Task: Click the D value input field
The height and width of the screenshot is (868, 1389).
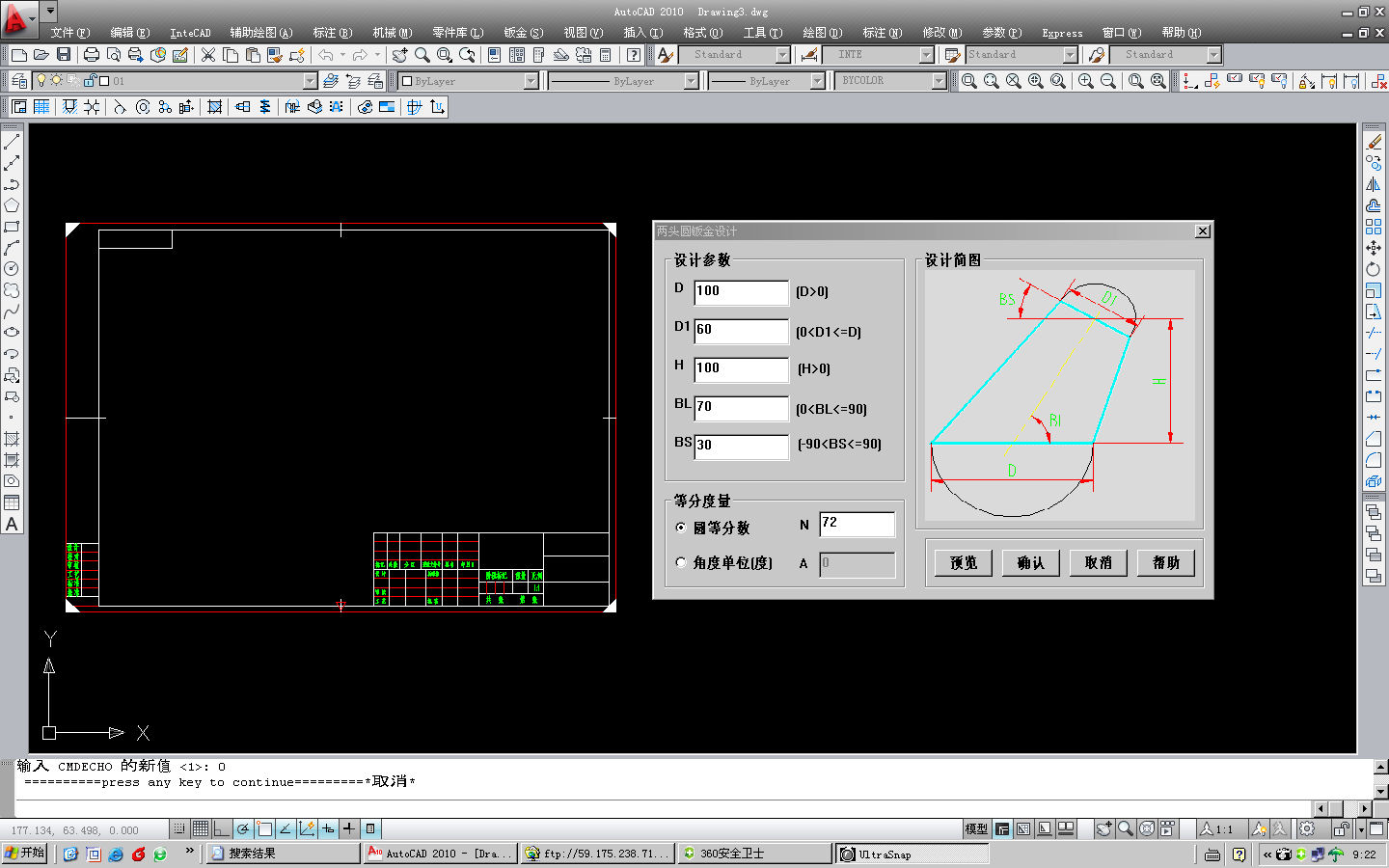Action: pos(741,292)
